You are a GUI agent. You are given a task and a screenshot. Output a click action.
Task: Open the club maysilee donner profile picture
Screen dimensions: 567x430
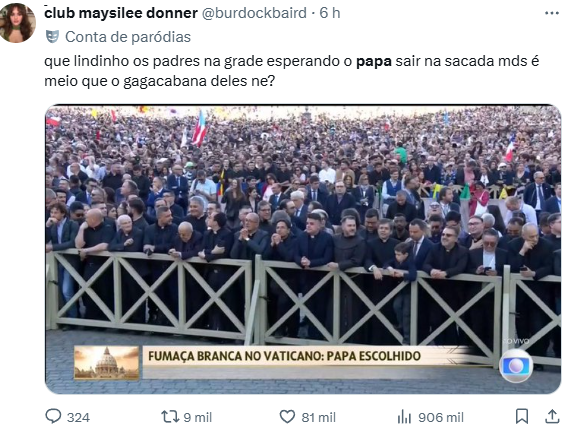pyautogui.click(x=17, y=23)
